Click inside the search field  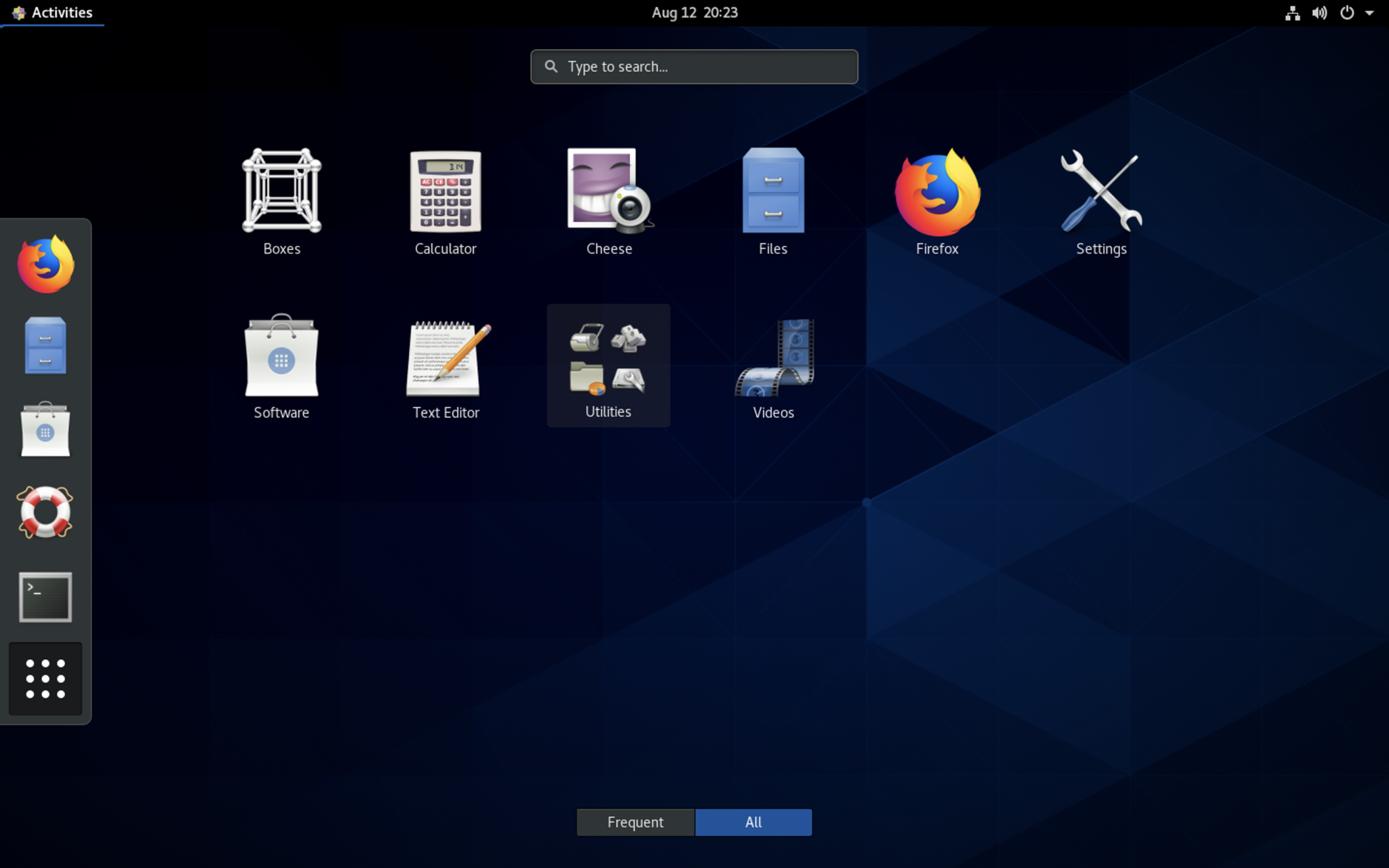click(x=693, y=66)
